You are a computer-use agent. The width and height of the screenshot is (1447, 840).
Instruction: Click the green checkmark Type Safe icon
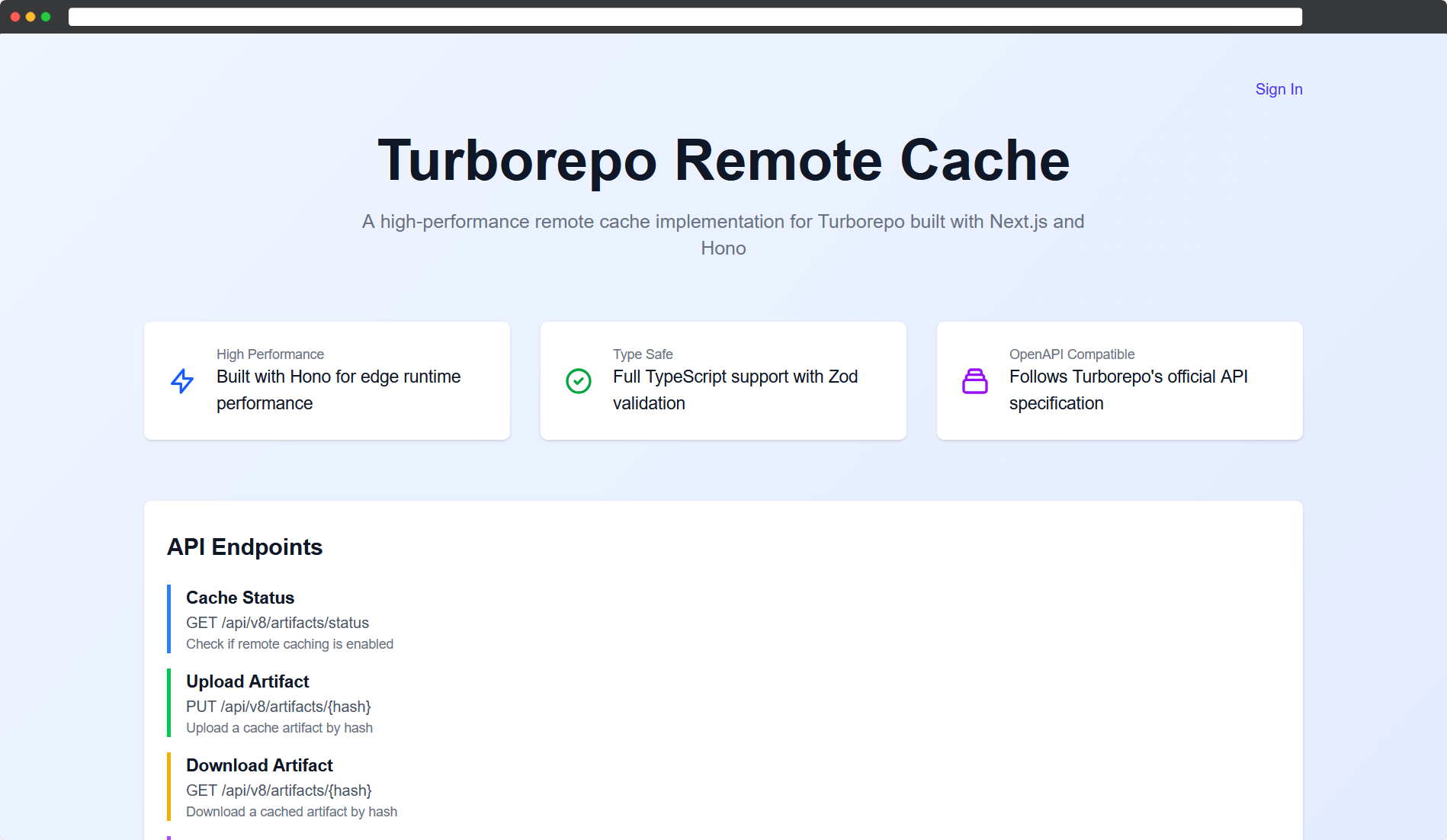[x=579, y=381]
